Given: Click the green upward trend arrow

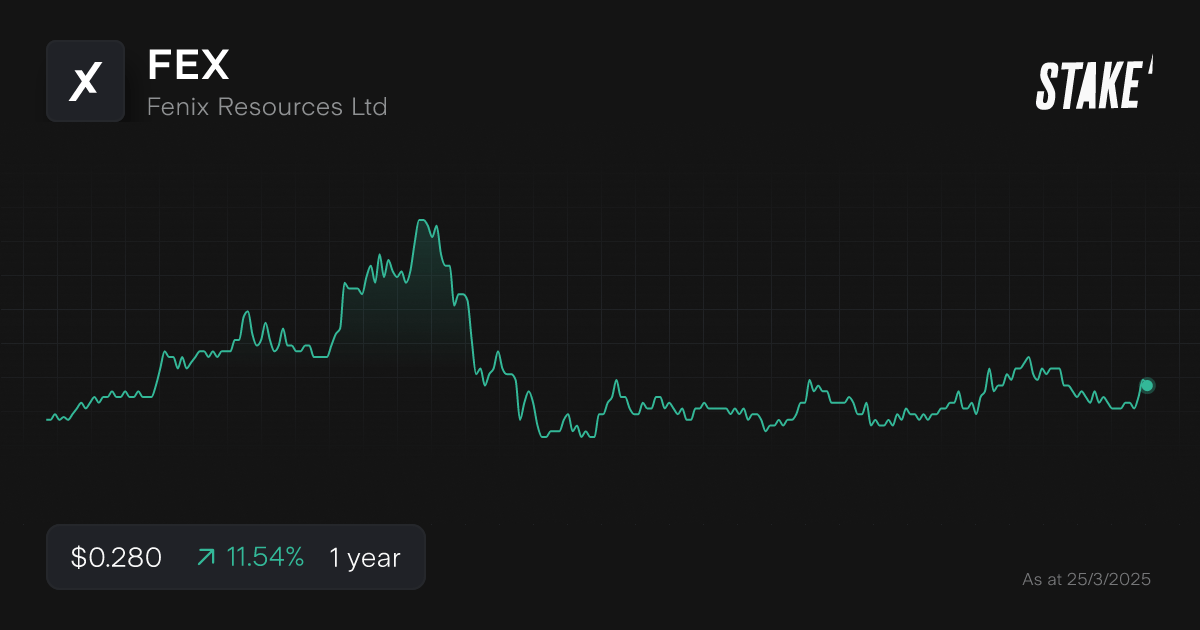Looking at the screenshot, I should tap(204, 557).
